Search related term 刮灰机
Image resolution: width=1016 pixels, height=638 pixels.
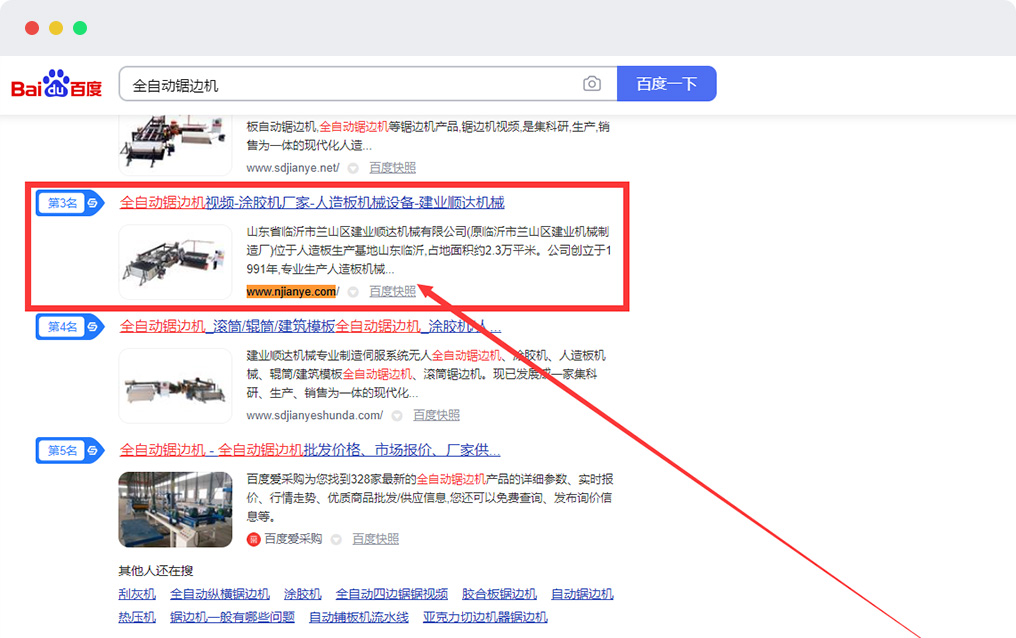point(137,594)
